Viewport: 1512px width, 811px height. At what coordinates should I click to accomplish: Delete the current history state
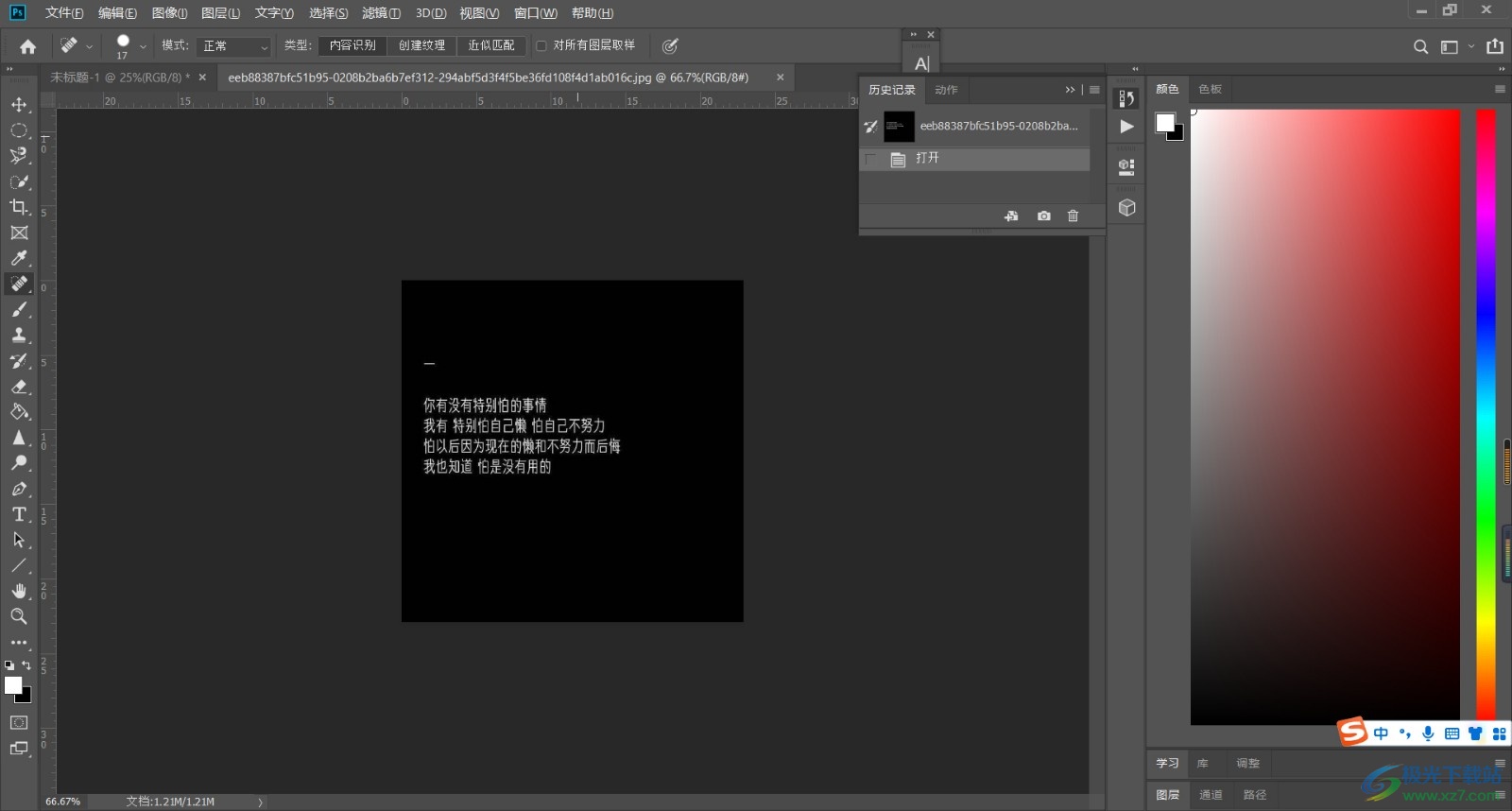(1073, 216)
